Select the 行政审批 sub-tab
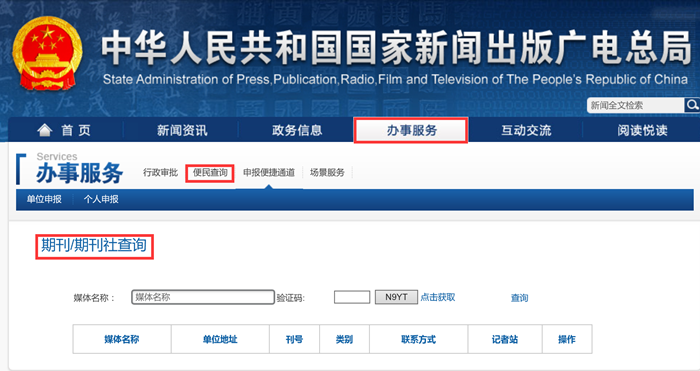 [160, 172]
